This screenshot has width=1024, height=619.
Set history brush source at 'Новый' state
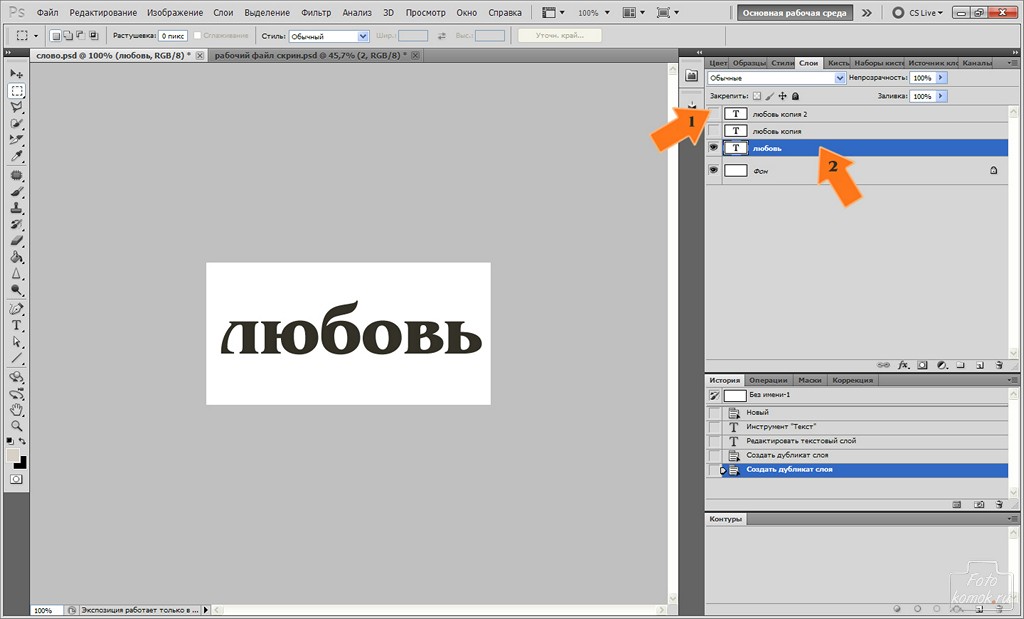[x=714, y=413]
